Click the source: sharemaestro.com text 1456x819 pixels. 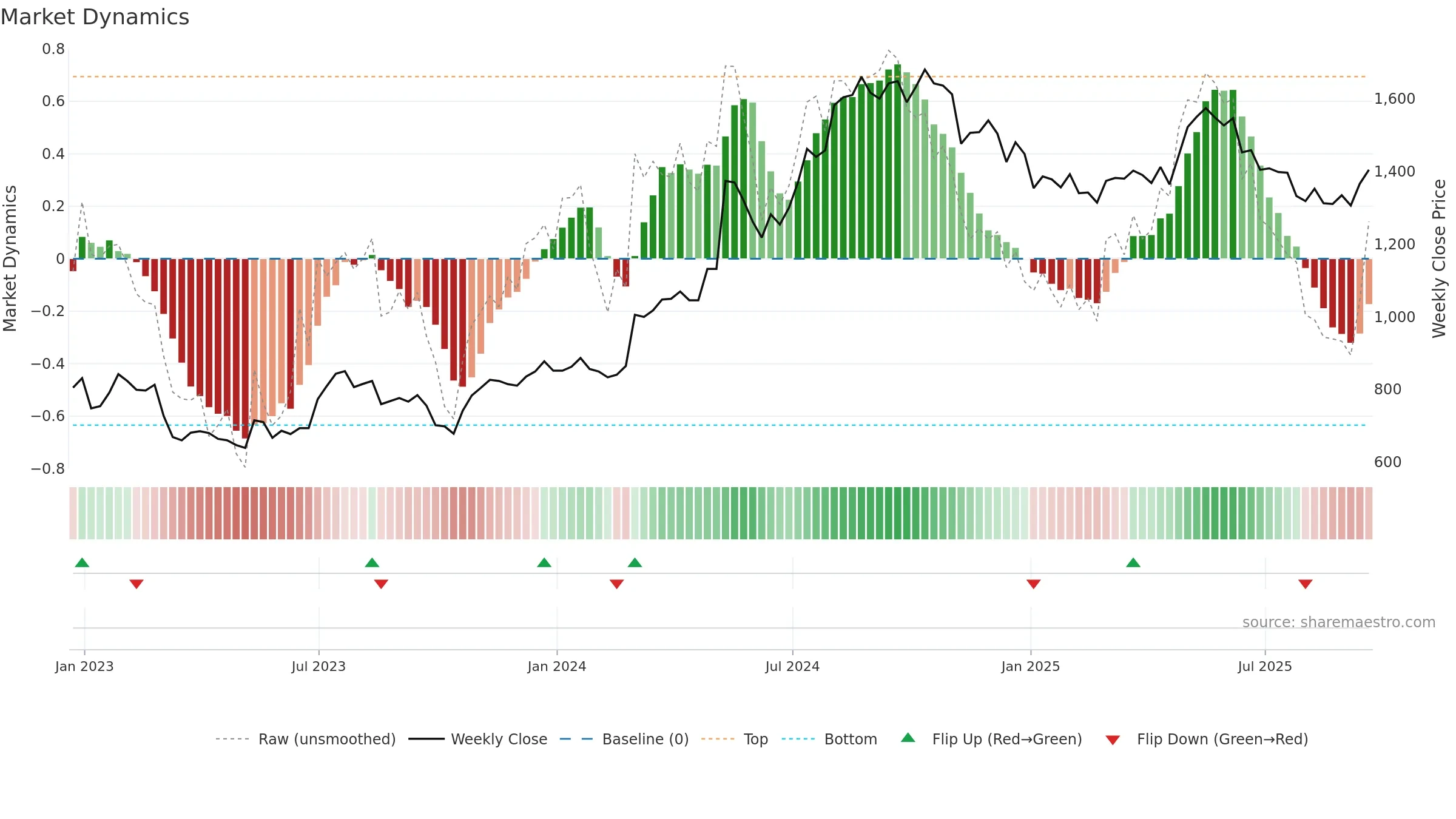click(x=1339, y=622)
